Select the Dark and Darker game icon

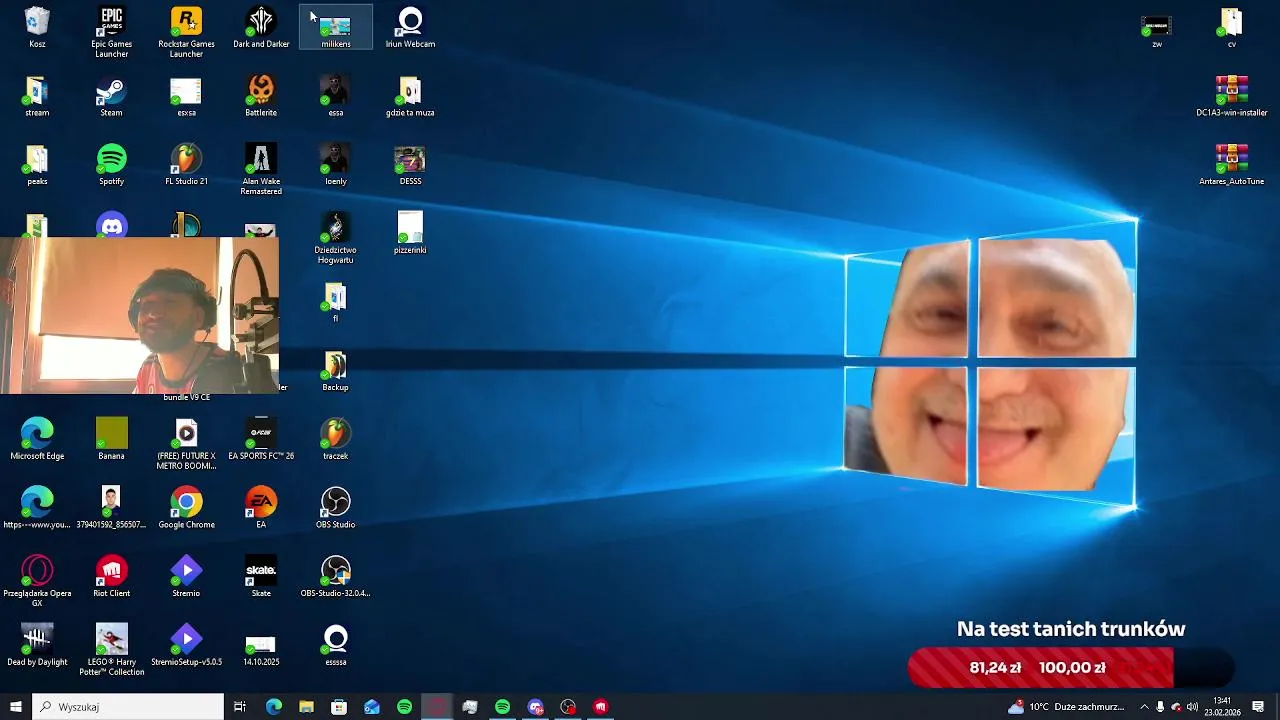pyautogui.click(x=261, y=28)
